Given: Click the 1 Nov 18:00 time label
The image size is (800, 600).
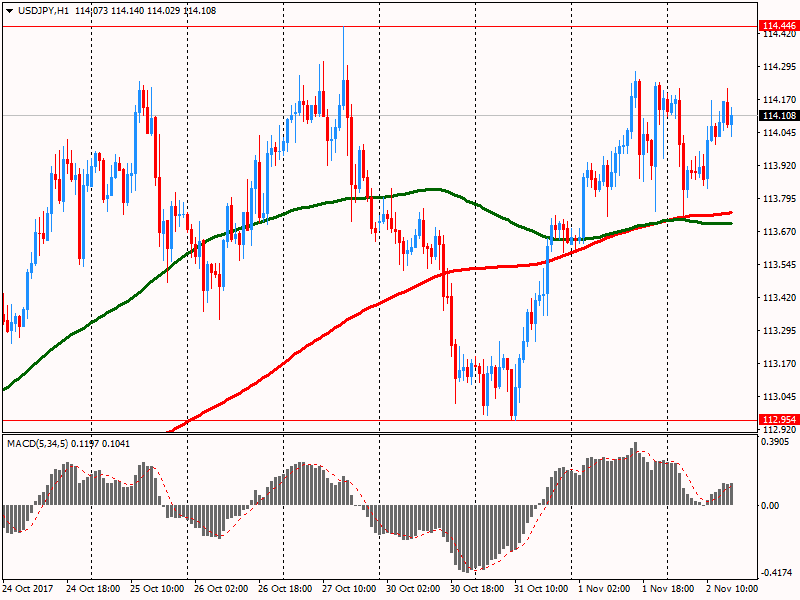Looking at the screenshot, I should [x=668, y=589].
